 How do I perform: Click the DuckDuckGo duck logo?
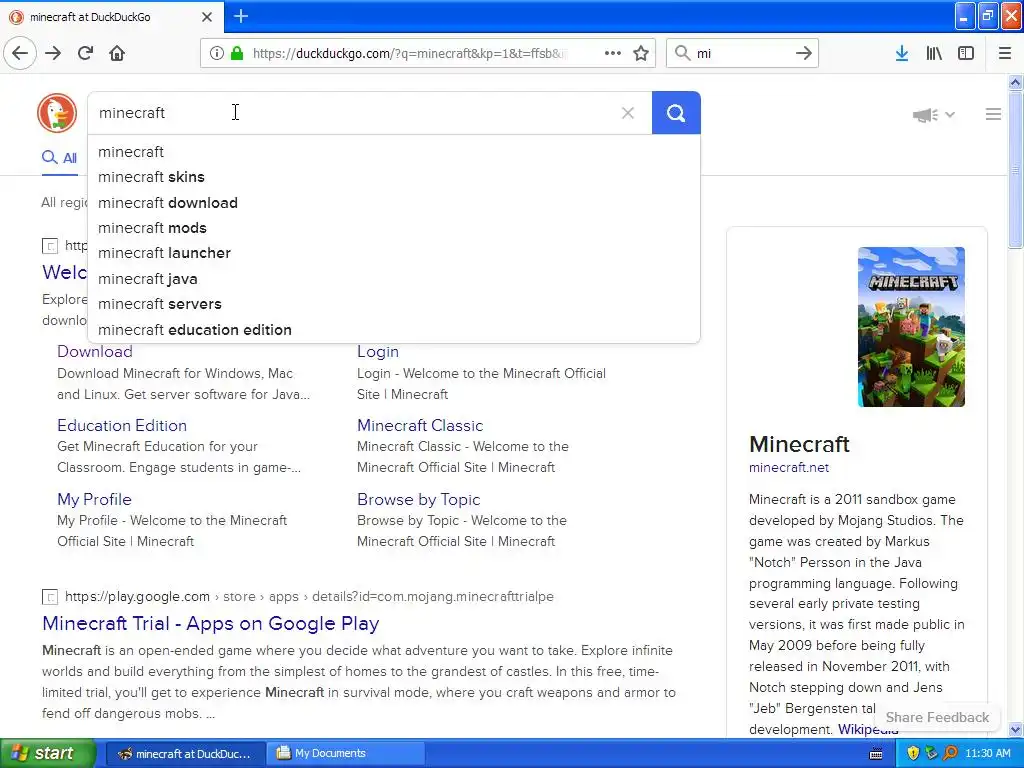(57, 113)
